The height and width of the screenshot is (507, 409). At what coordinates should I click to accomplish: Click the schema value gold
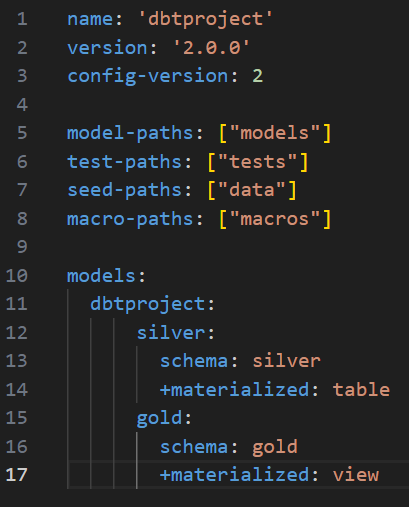(275, 447)
